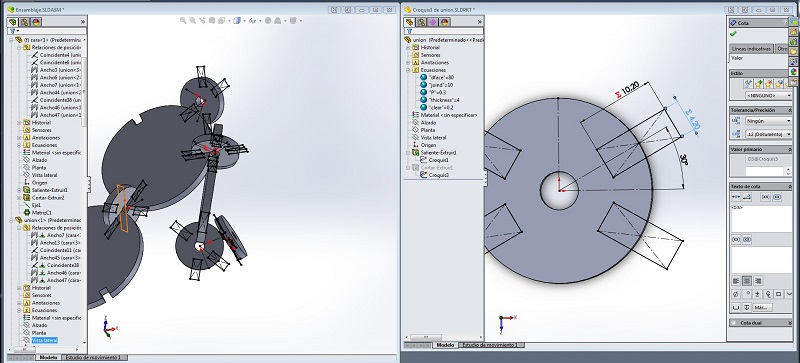This screenshot has width=800, height=363.
Task: Select left text justification
Action: point(736,281)
